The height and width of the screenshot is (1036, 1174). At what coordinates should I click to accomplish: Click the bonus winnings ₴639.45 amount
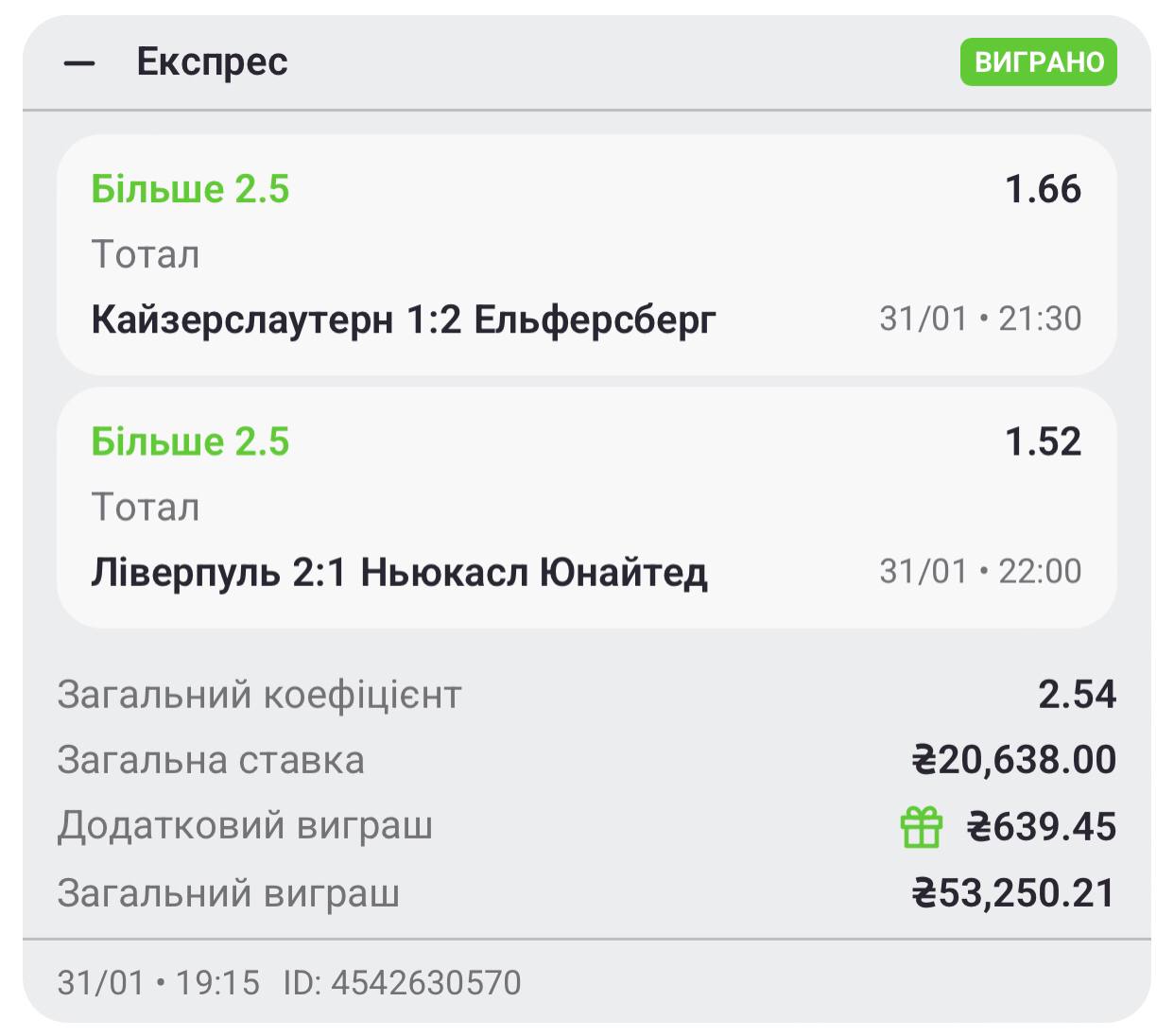(1041, 827)
